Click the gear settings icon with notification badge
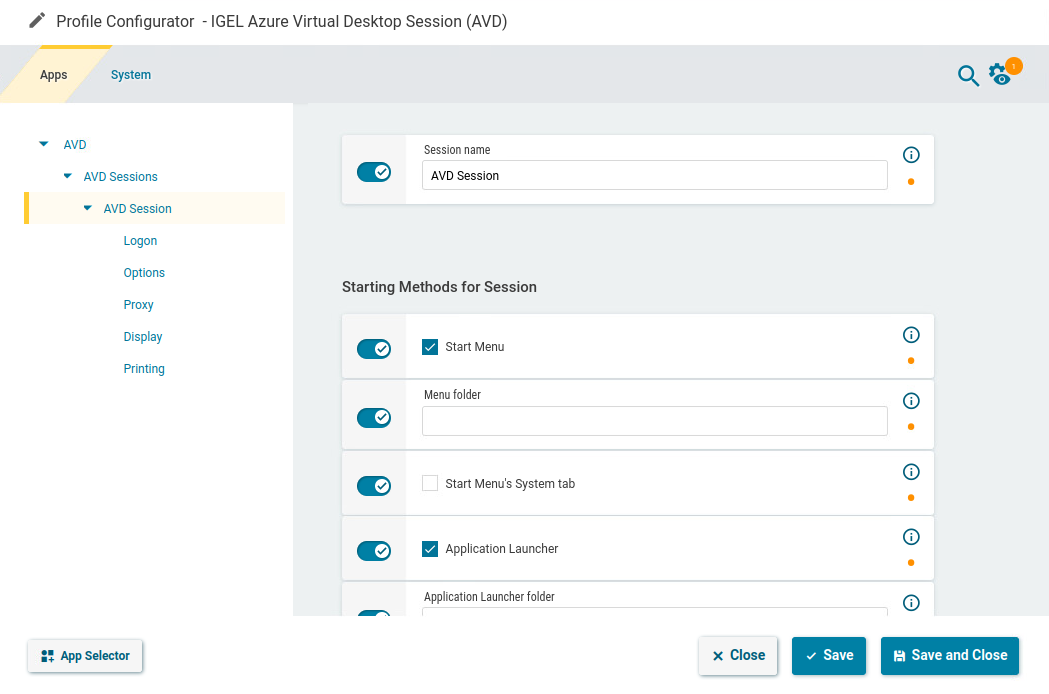 (1000, 75)
